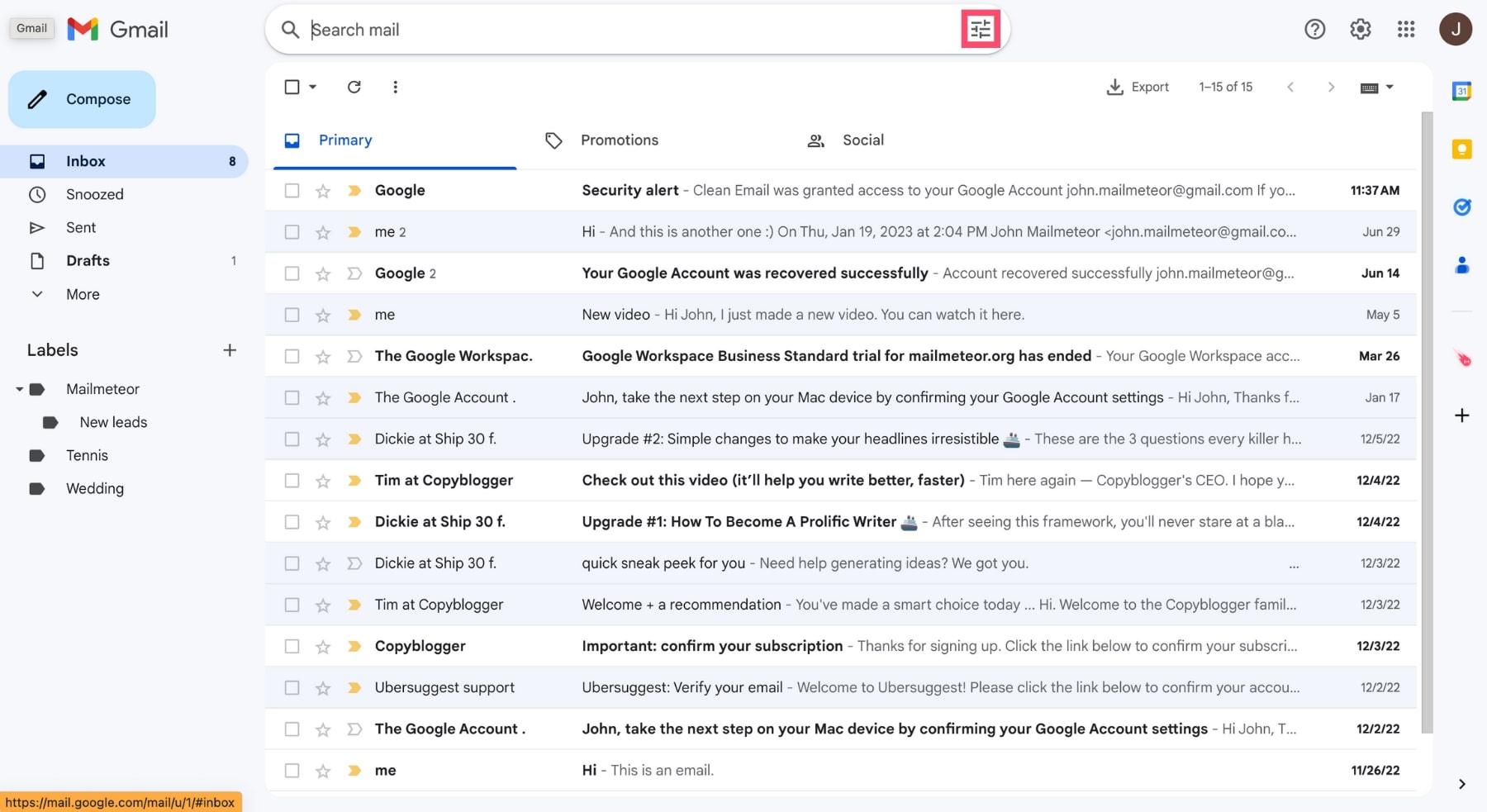The height and width of the screenshot is (812, 1487).
Task: Open Tennis label
Action: click(x=87, y=455)
